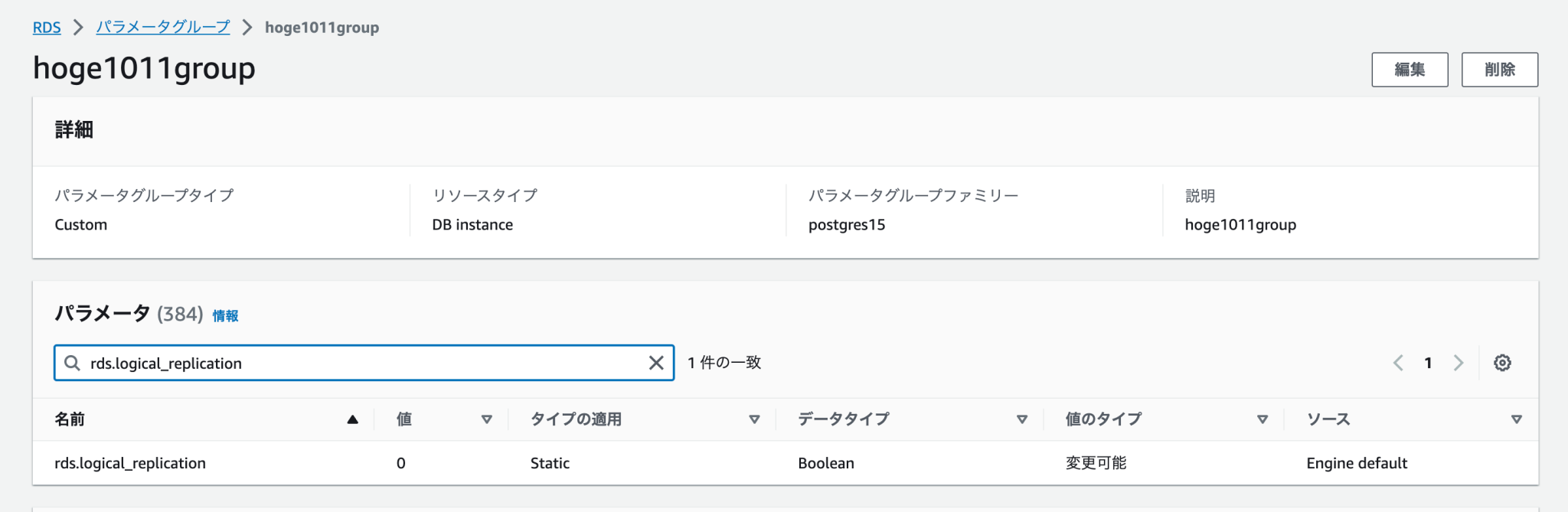Click the Boolean data type cell

tap(826, 463)
